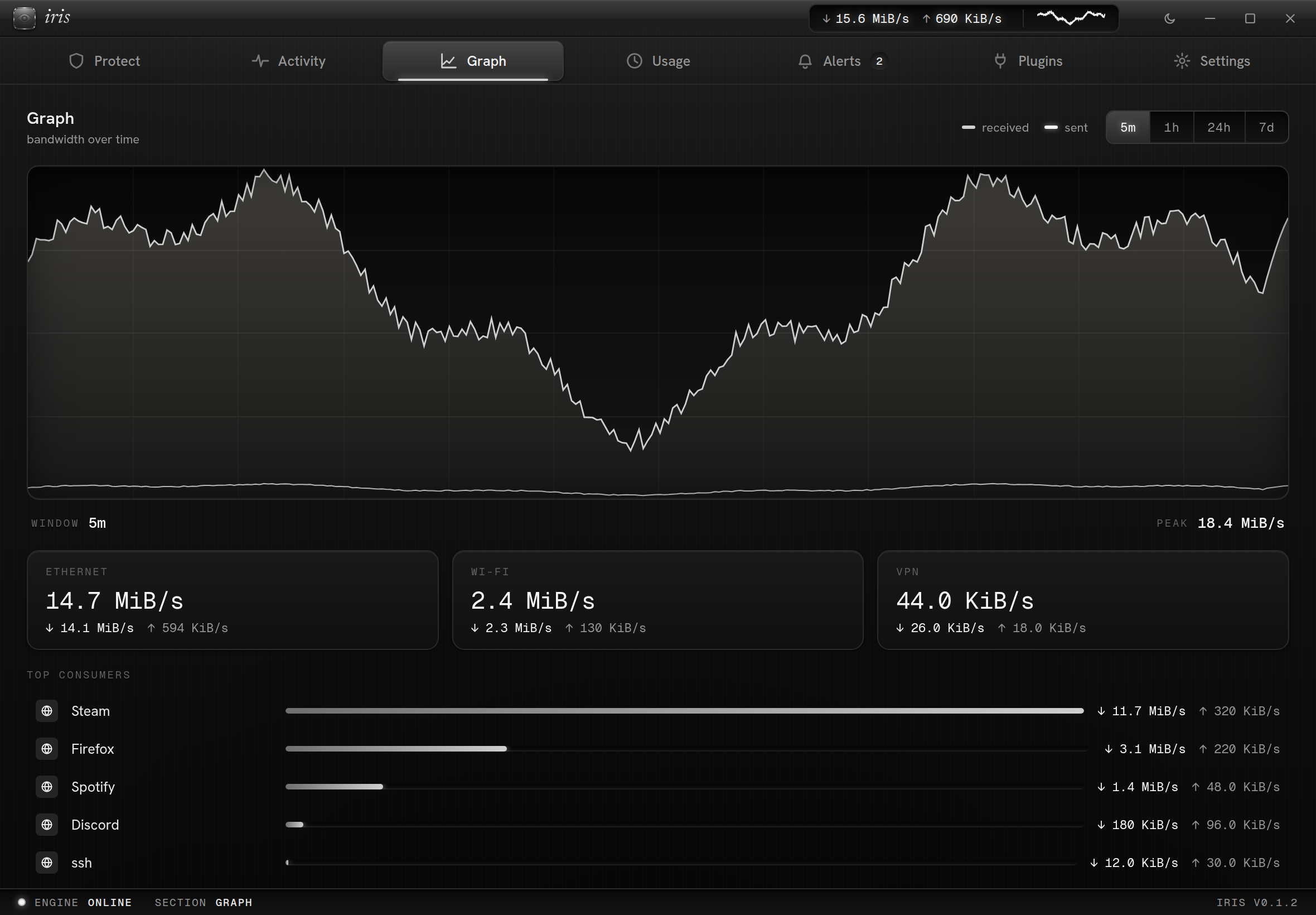Screen dimensions: 1316x915
Task: Open the Plugins tab
Action: 1027,61
